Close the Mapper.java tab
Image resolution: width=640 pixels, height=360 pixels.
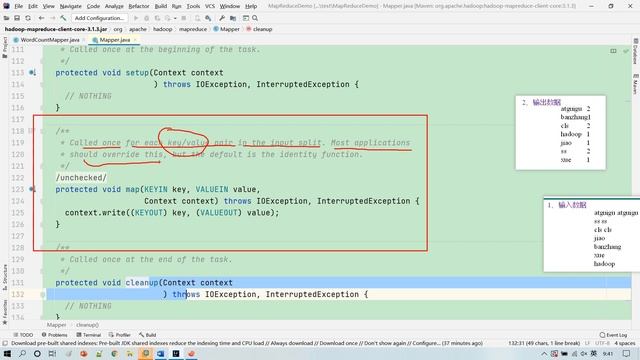coord(135,40)
